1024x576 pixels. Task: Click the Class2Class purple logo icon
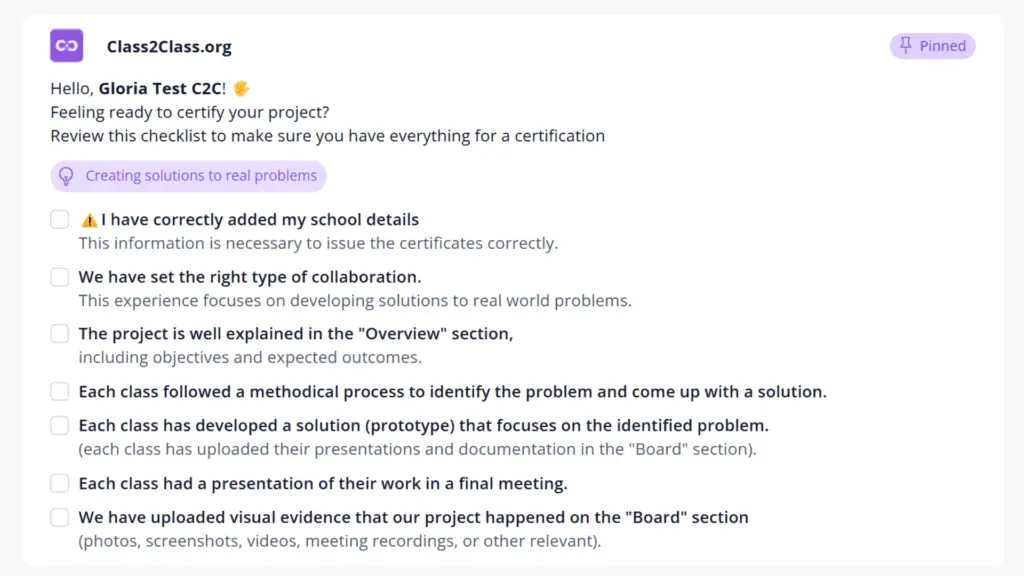(x=67, y=46)
